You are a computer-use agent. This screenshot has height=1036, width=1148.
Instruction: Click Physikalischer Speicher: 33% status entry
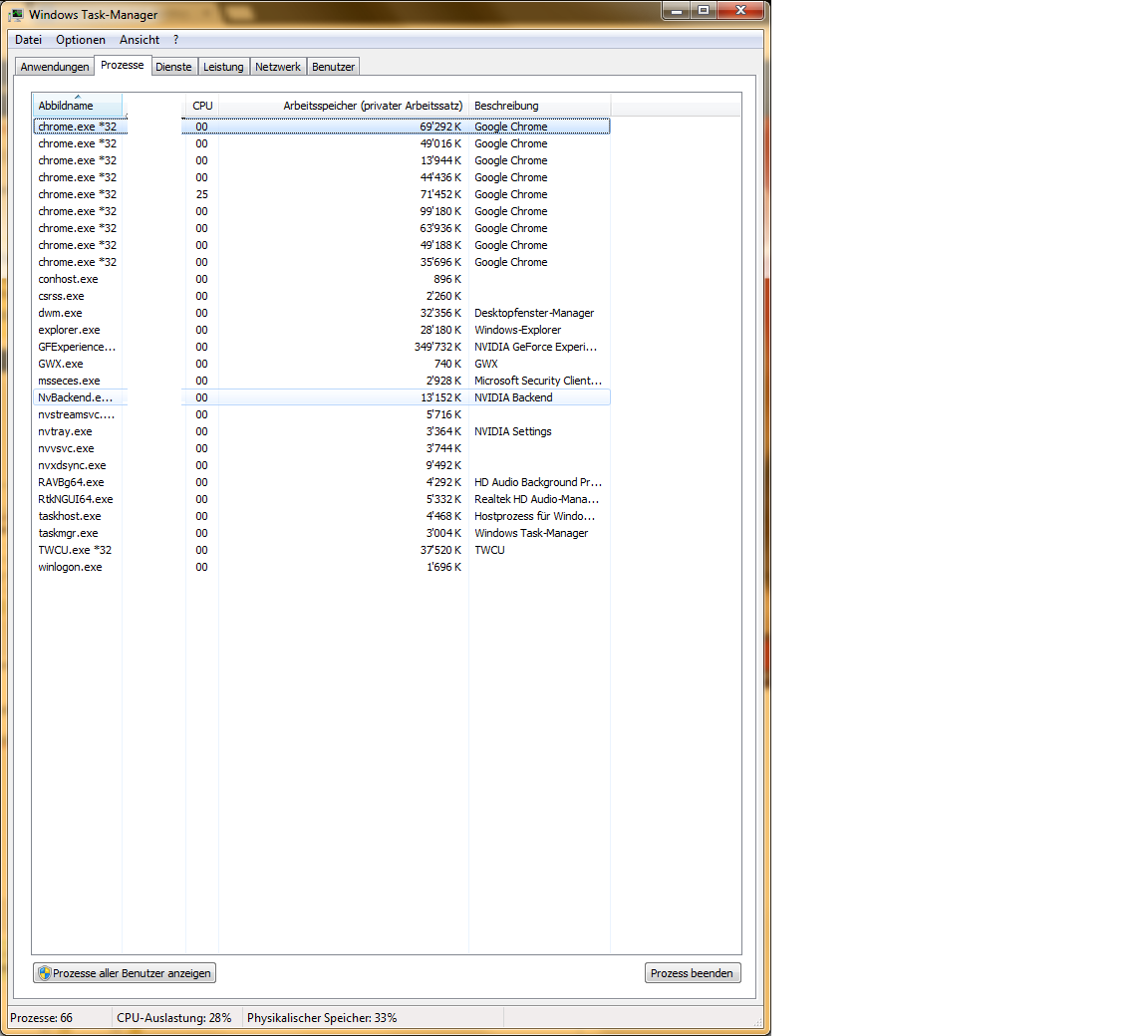pyautogui.click(x=322, y=1018)
